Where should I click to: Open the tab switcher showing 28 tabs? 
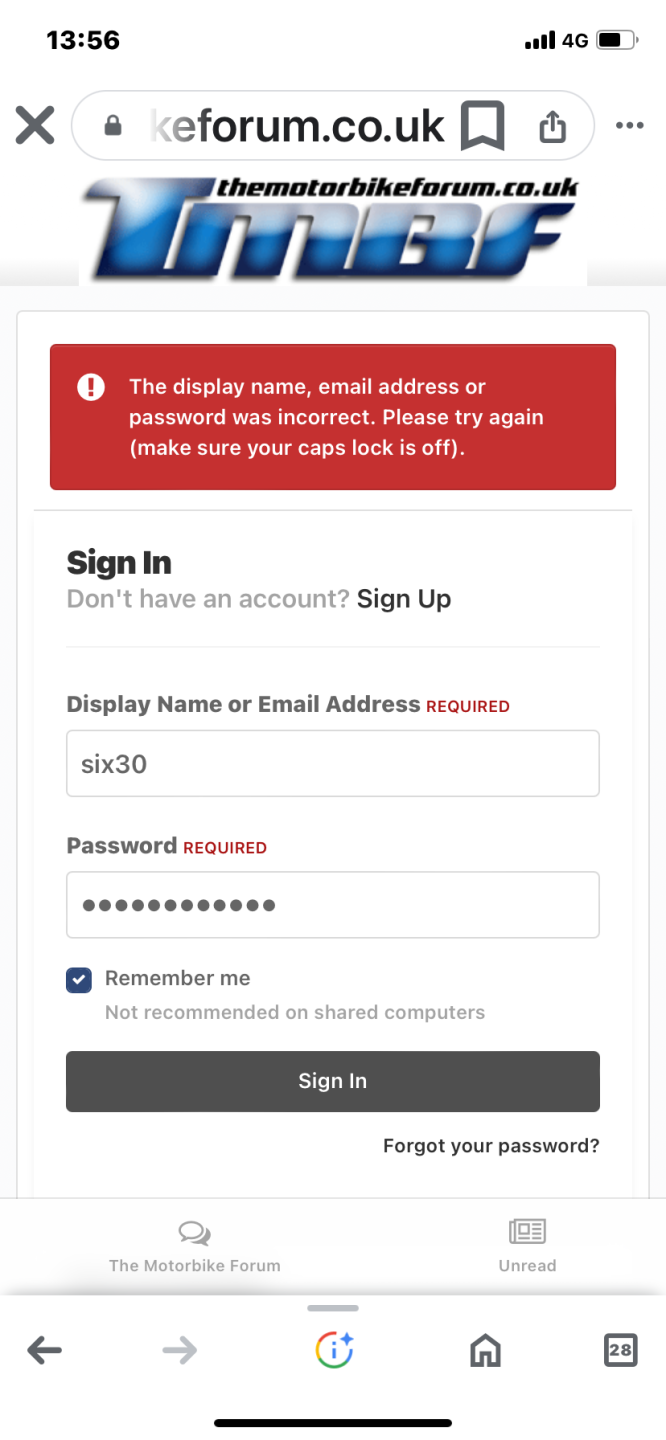pos(621,1351)
